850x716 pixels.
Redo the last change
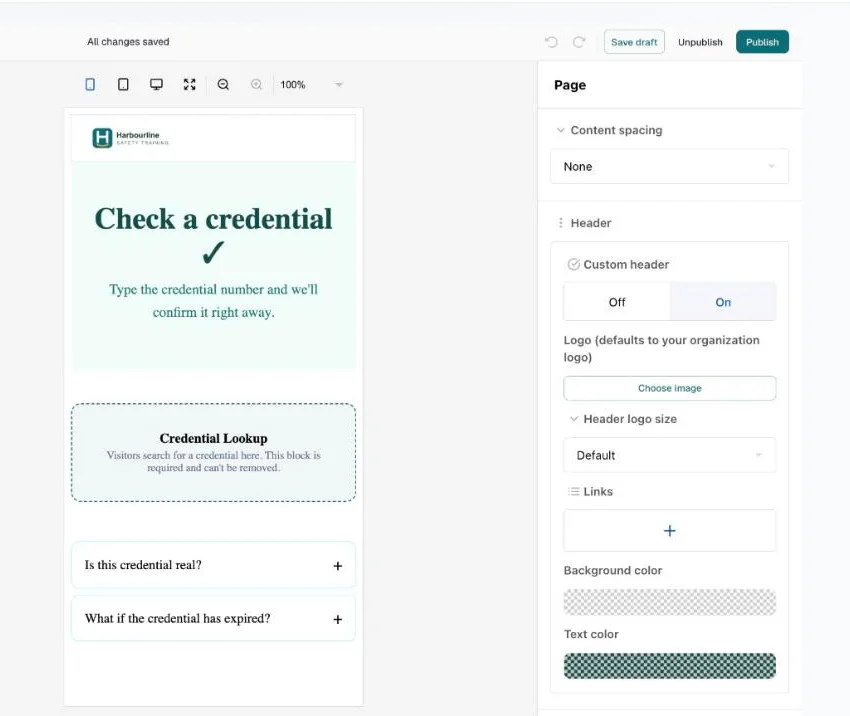[579, 42]
